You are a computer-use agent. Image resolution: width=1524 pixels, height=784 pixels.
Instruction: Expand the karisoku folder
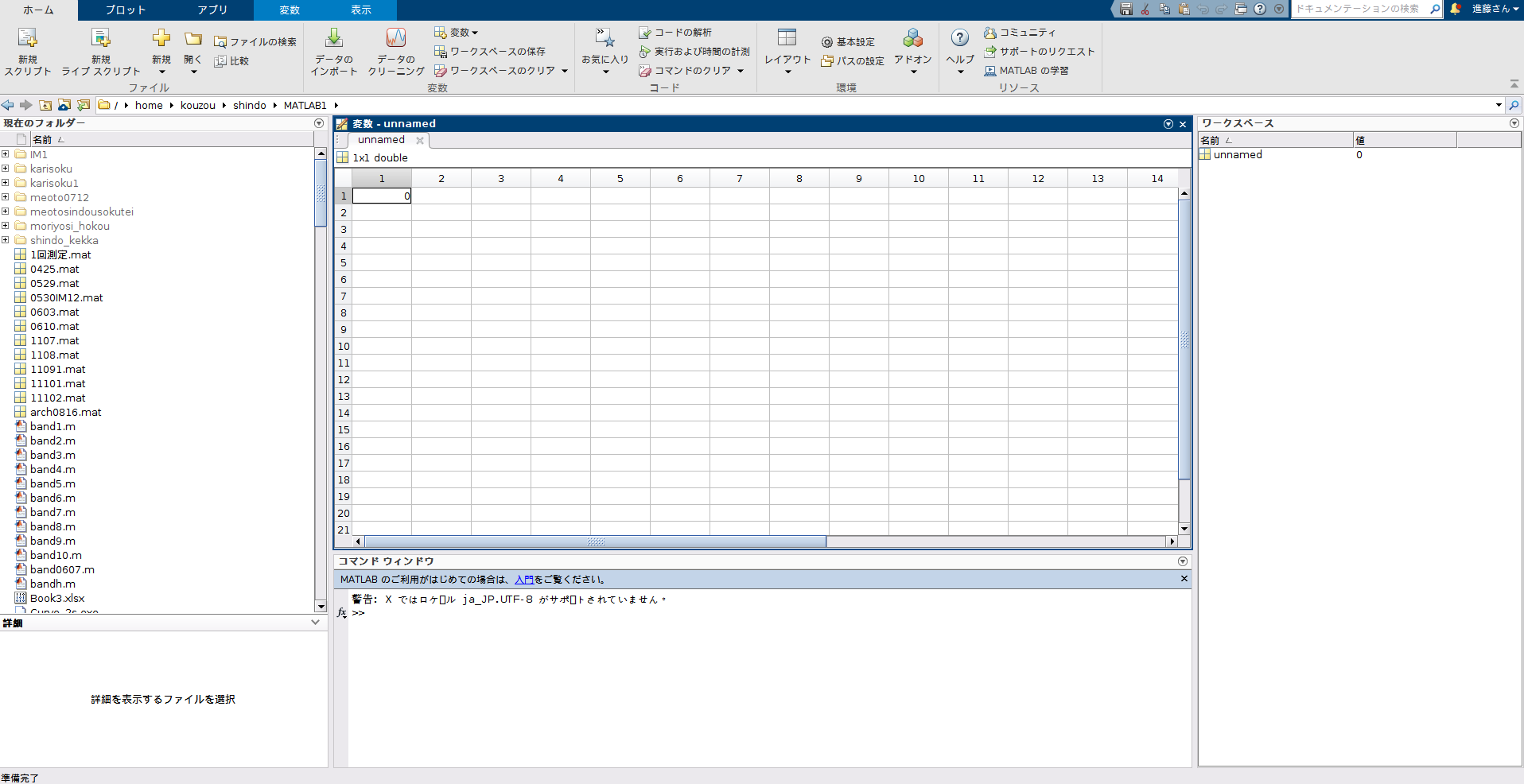(5, 169)
